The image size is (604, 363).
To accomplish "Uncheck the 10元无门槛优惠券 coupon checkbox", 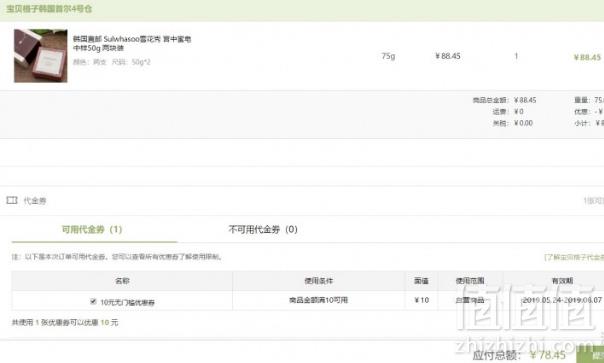I will [x=93, y=301].
